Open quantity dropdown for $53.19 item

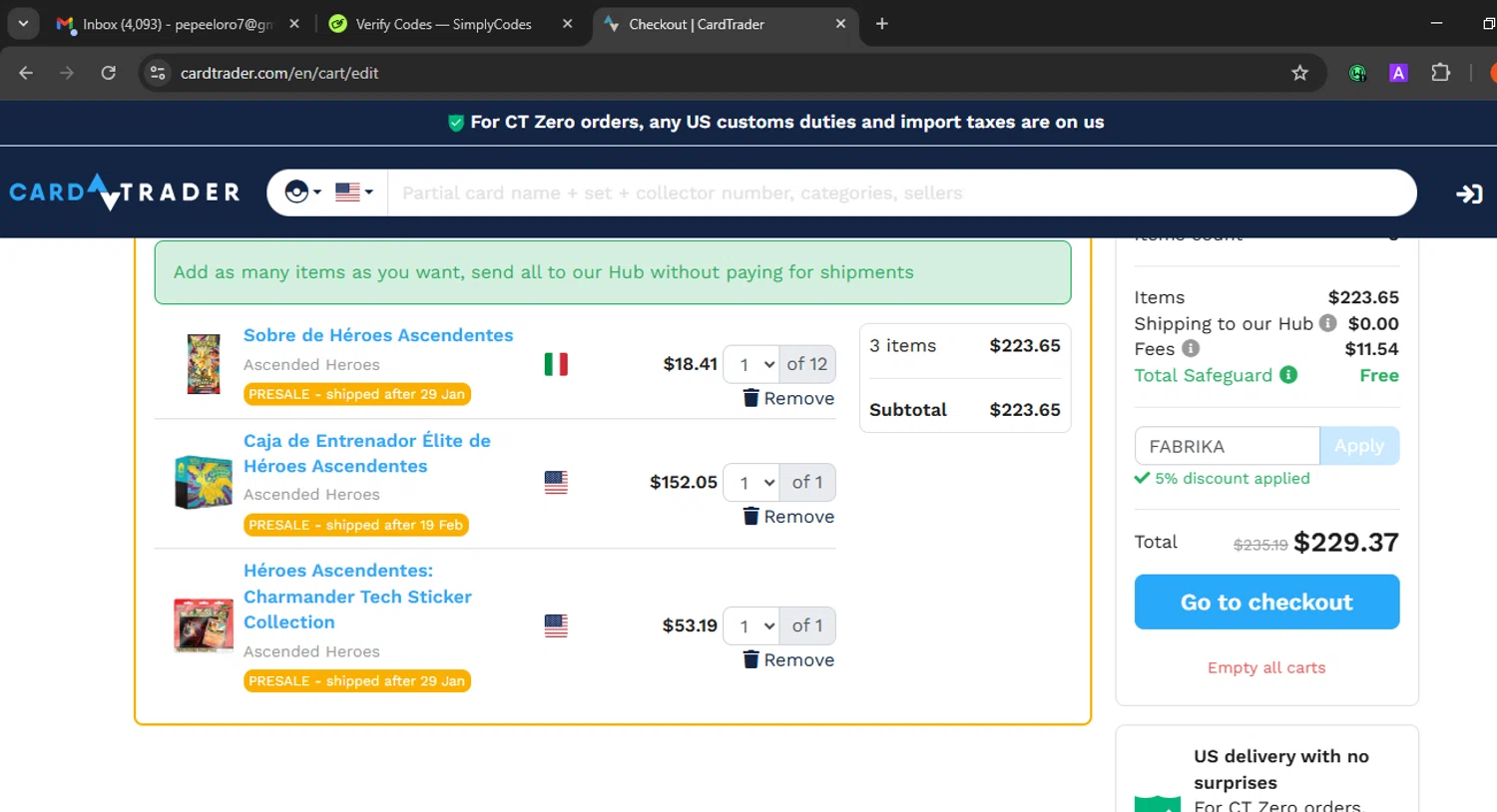pyautogui.click(x=751, y=626)
